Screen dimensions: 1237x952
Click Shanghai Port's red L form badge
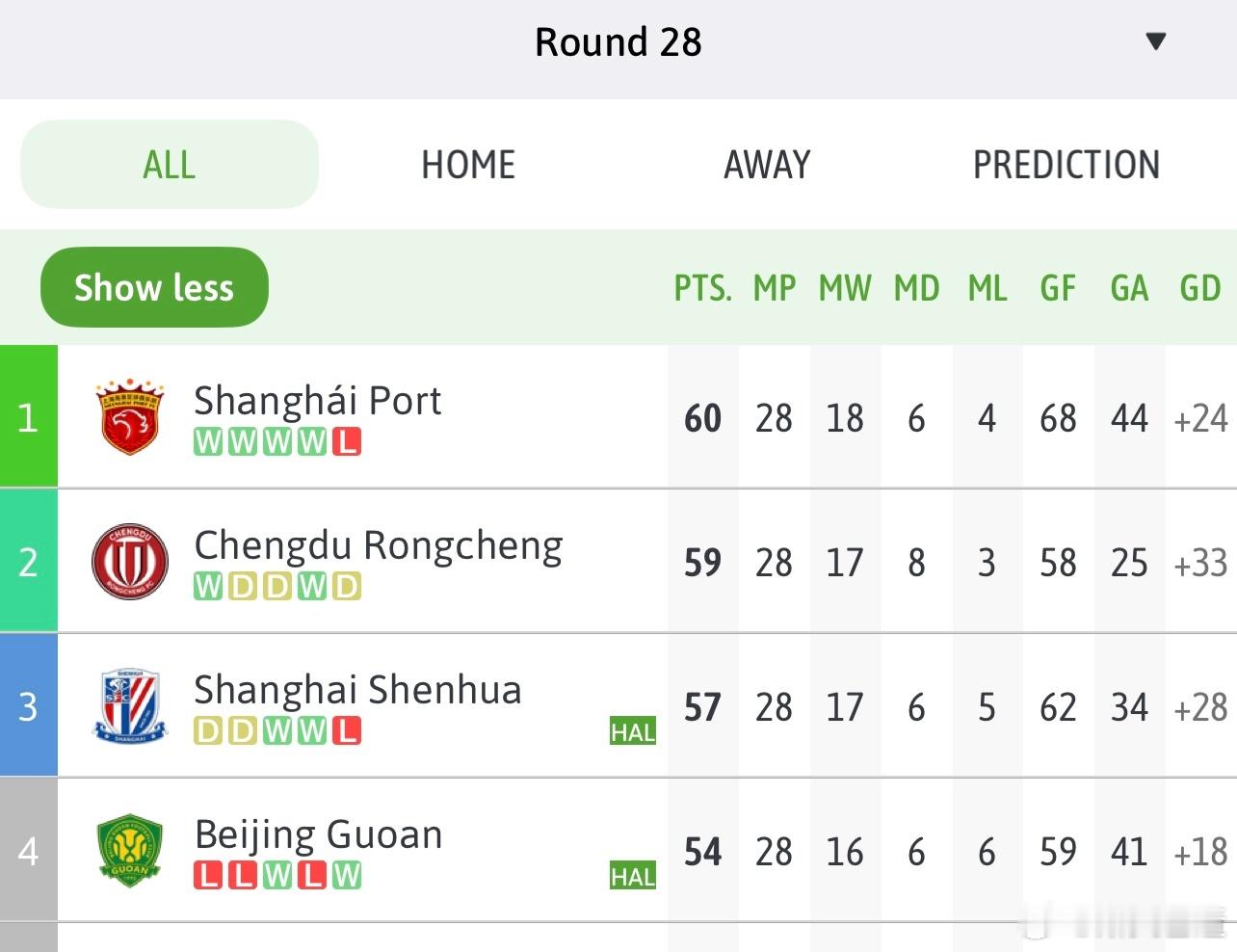pyautogui.click(x=347, y=442)
